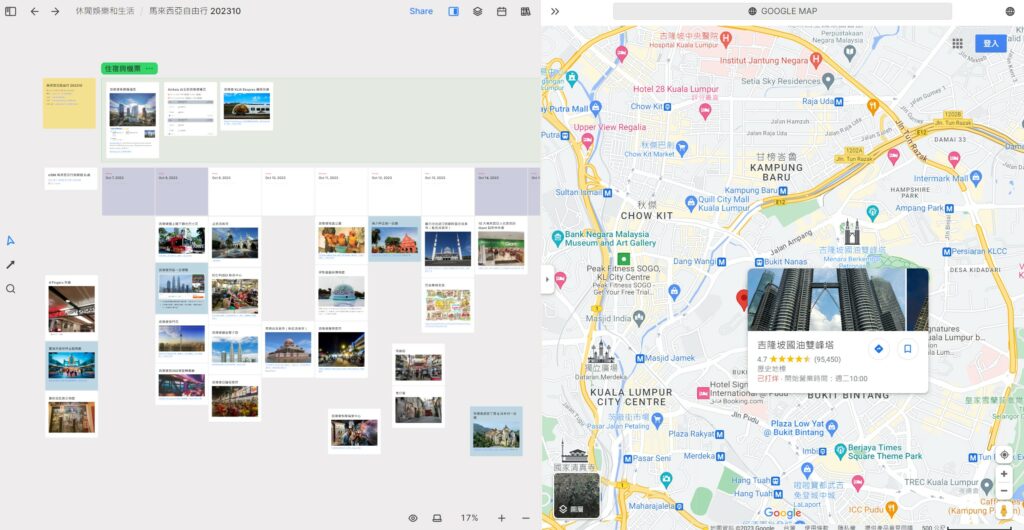Click Hospital Kuala Lumpur marker icon
The height and width of the screenshot is (530, 1024).
pos(725,39)
